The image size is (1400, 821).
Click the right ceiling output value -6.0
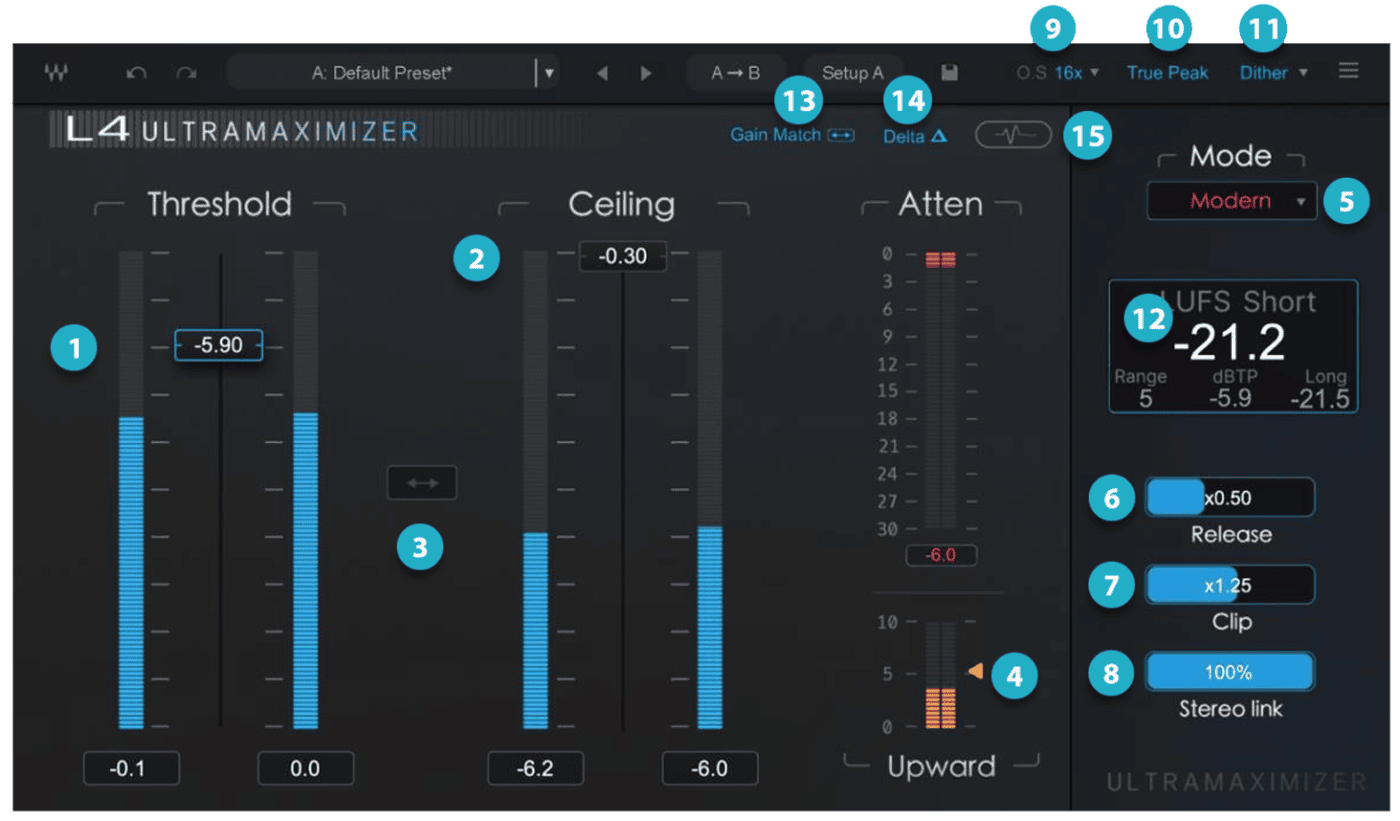pos(710,768)
